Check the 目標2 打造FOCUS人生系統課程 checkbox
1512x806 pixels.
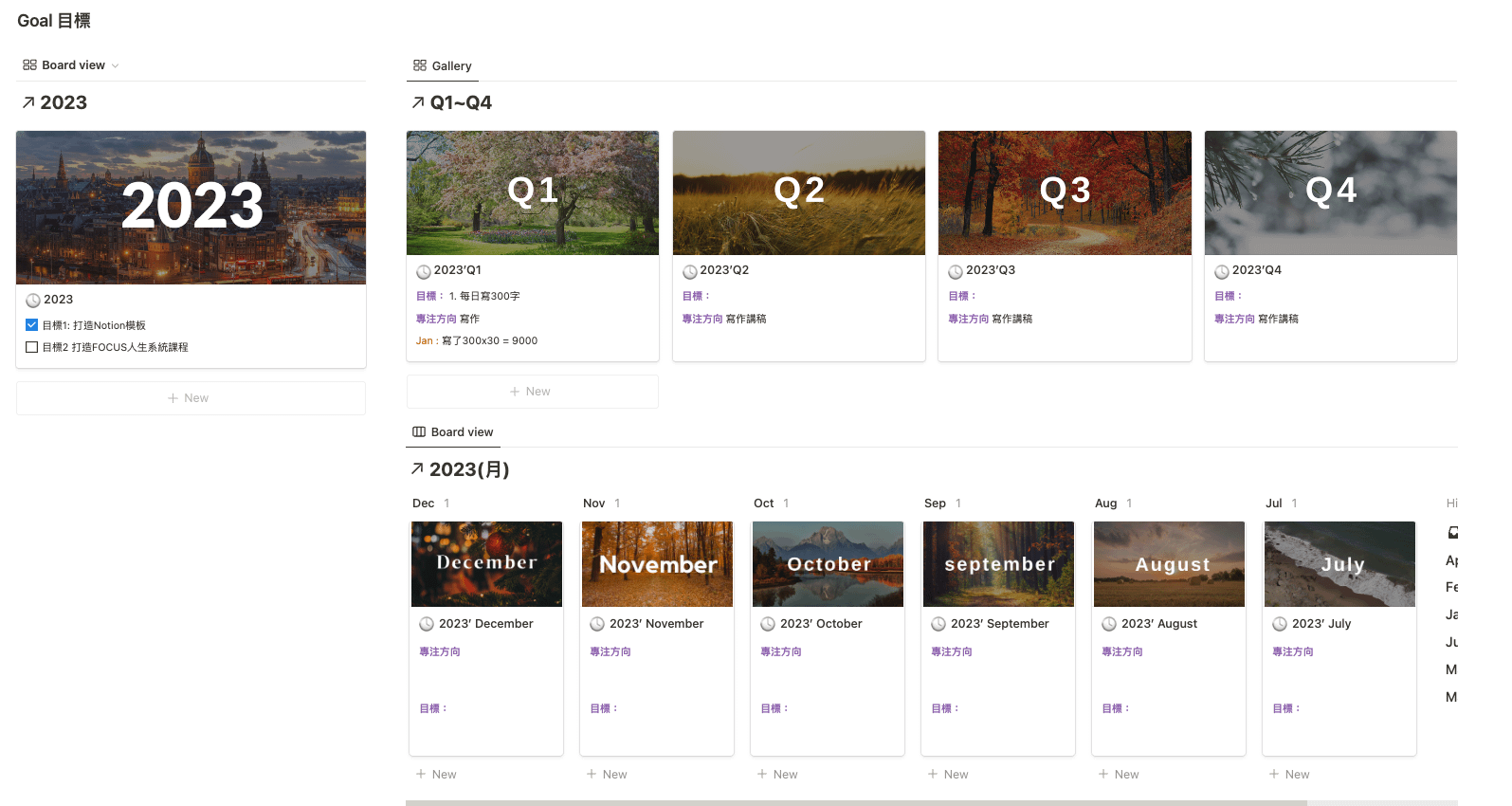[32, 347]
